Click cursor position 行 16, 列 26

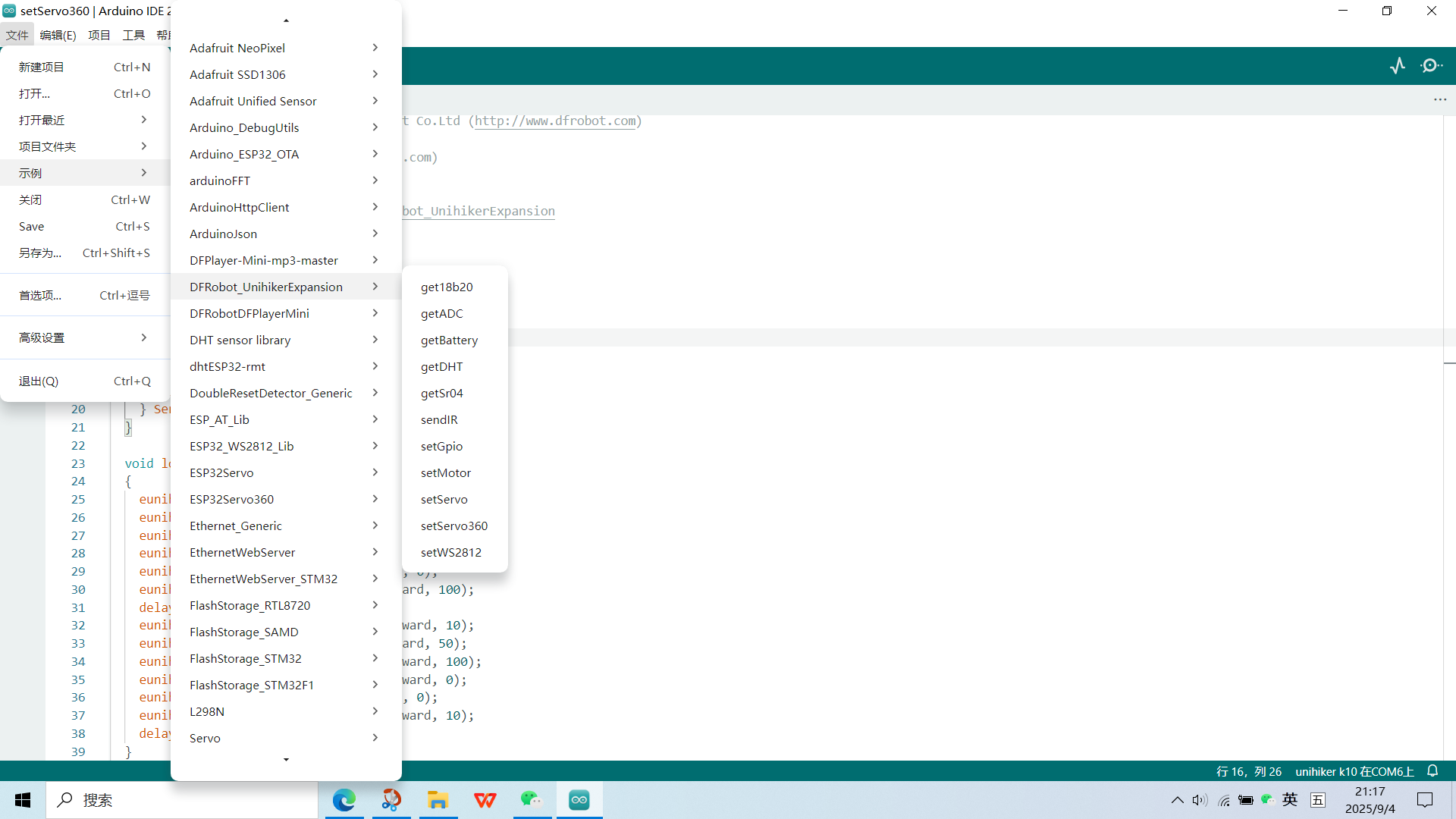coord(1248,771)
